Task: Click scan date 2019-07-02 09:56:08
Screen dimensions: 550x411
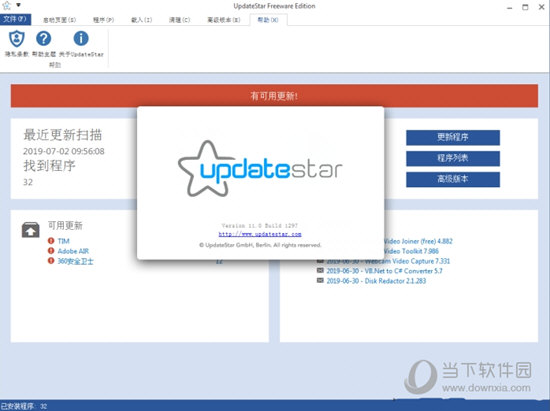Action: (63, 151)
